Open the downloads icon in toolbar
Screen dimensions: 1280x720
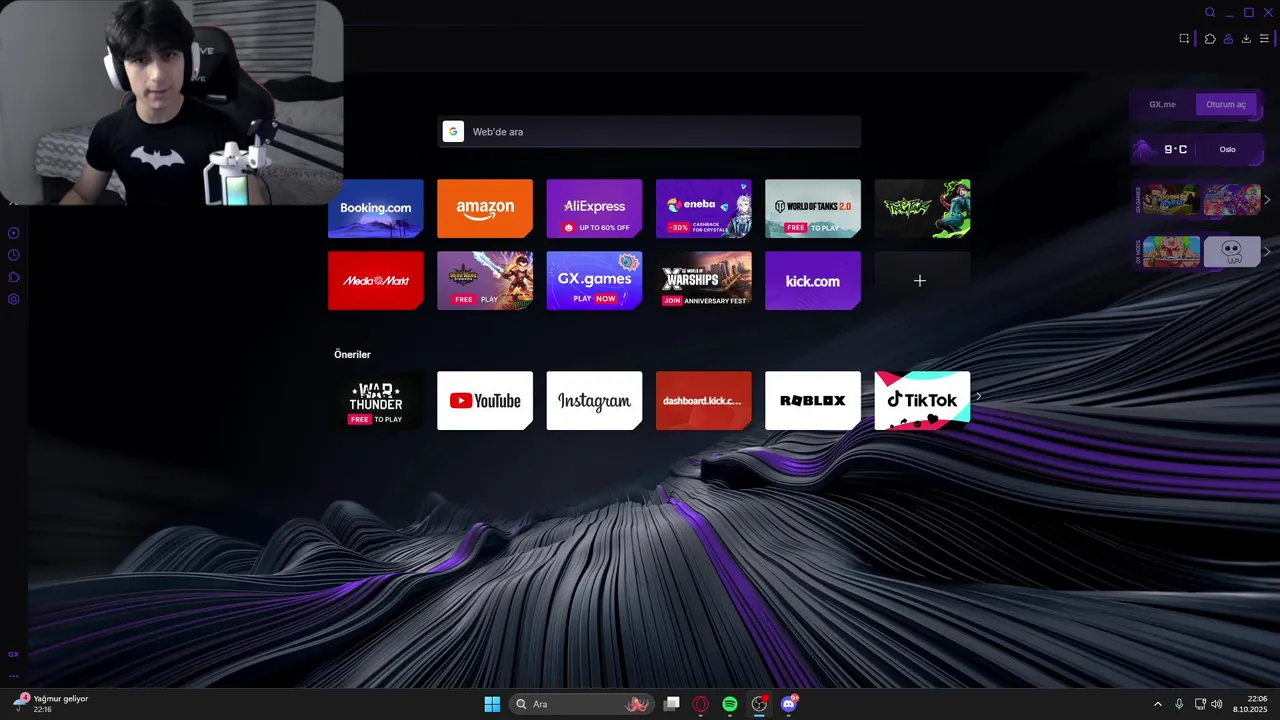tap(1246, 39)
